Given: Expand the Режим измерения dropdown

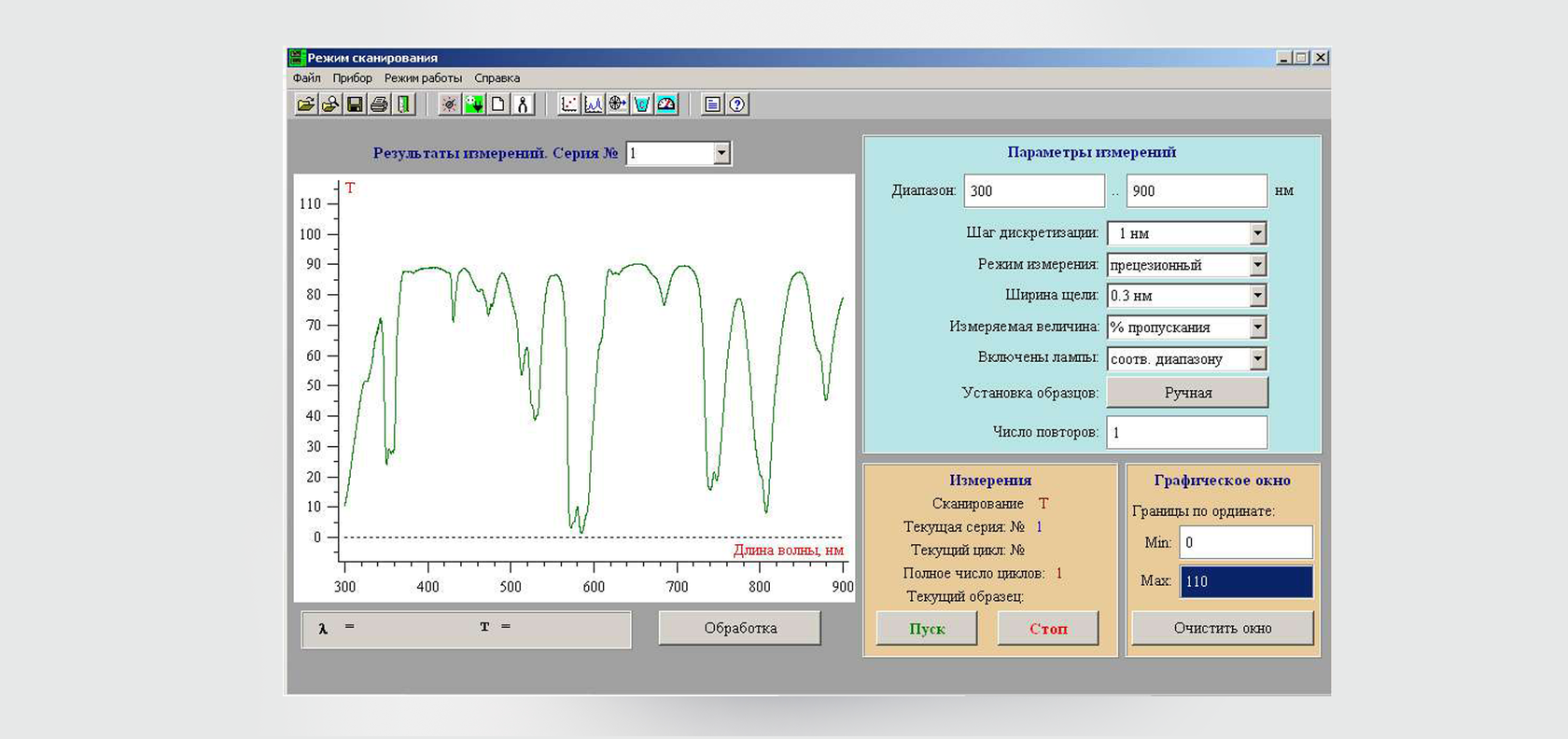Looking at the screenshot, I should [1258, 265].
